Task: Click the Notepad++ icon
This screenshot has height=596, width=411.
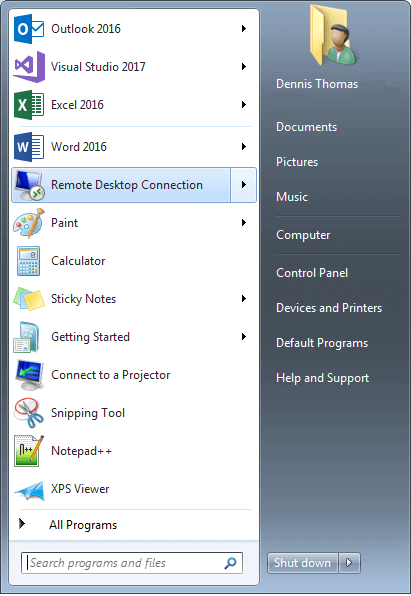Action: [29, 451]
